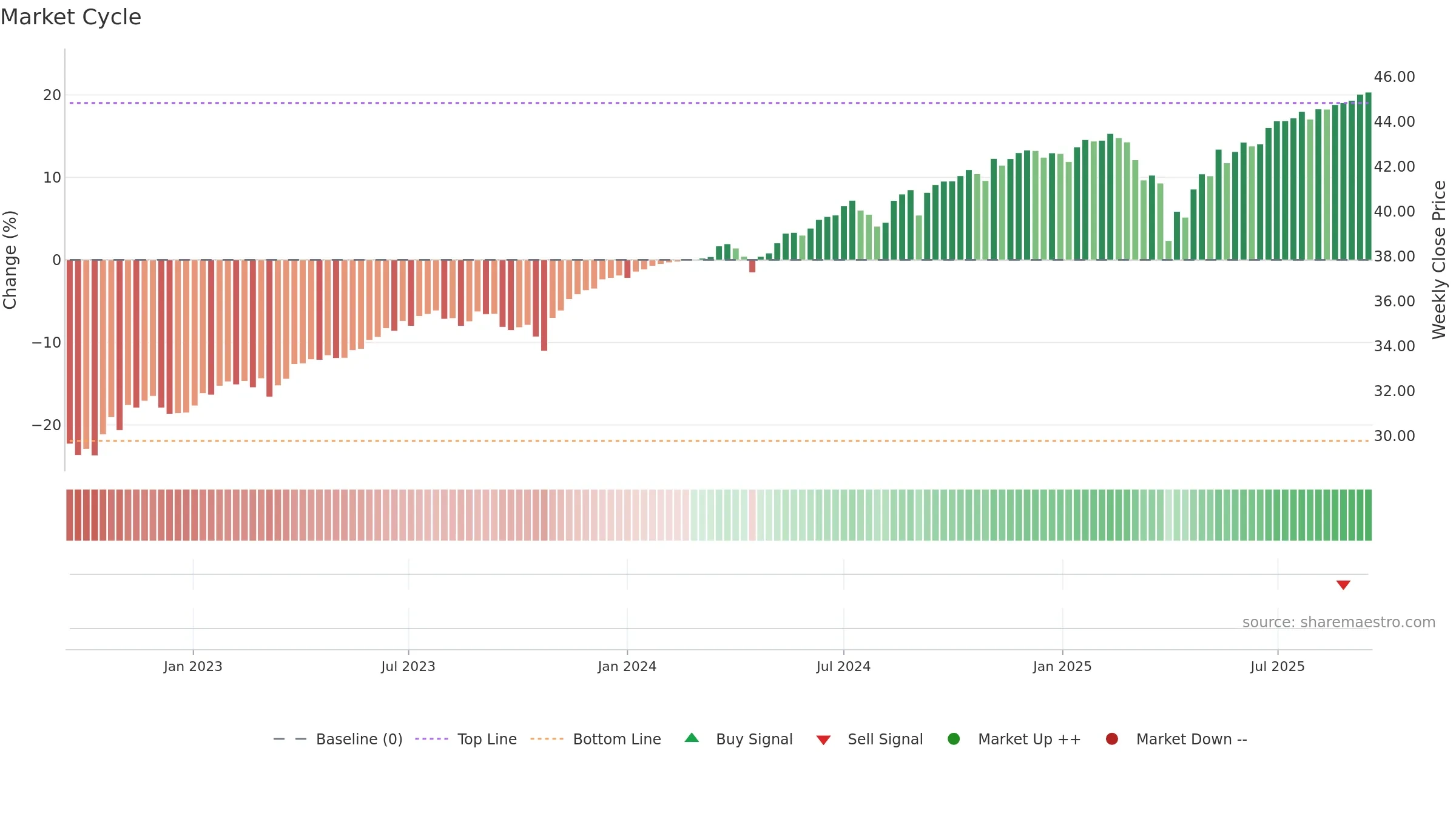Click the tallest green bar at chart's right end

coord(1368,176)
